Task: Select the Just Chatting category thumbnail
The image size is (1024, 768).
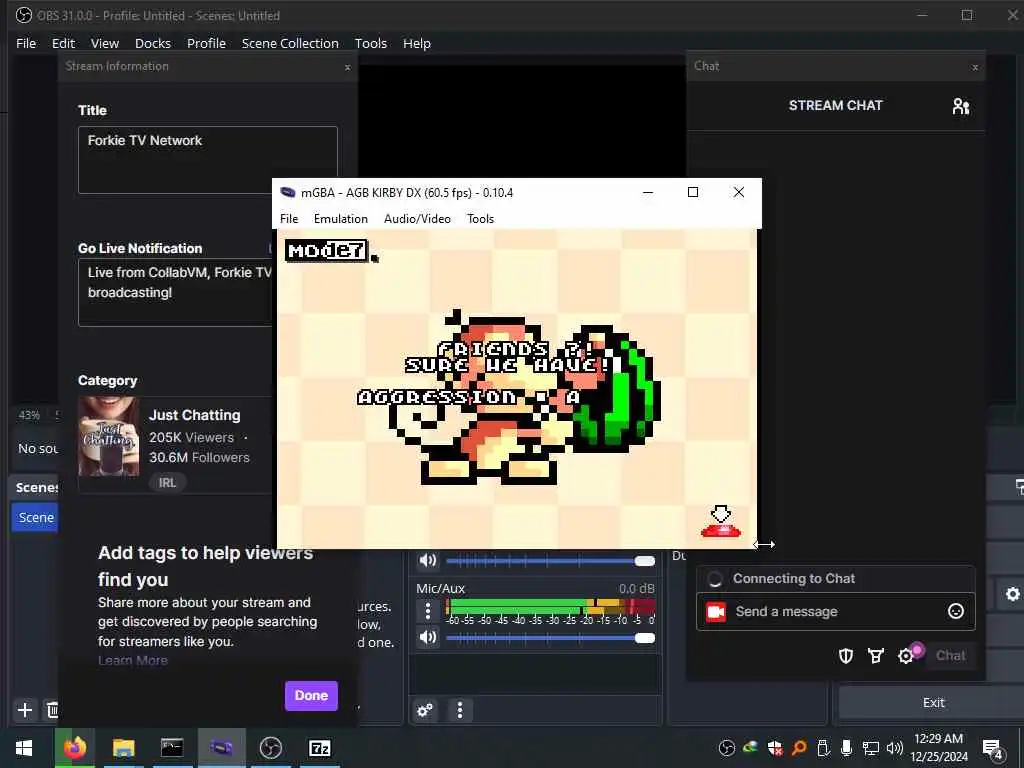Action: (x=108, y=436)
